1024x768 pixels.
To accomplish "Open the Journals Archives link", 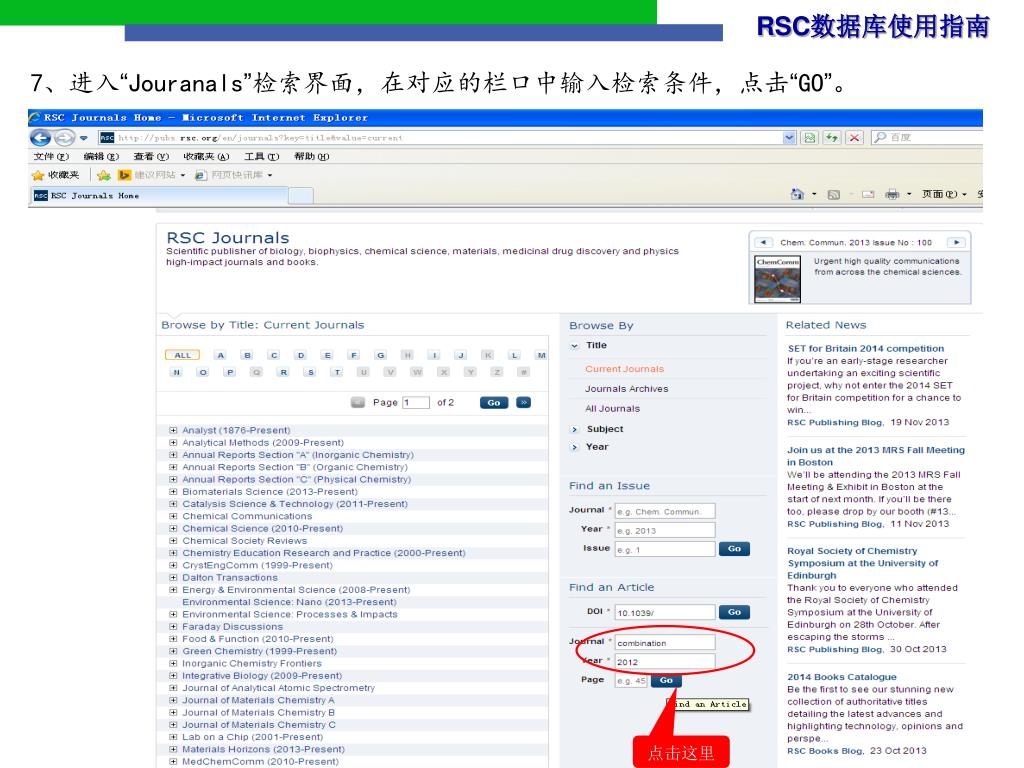I will (x=627, y=389).
